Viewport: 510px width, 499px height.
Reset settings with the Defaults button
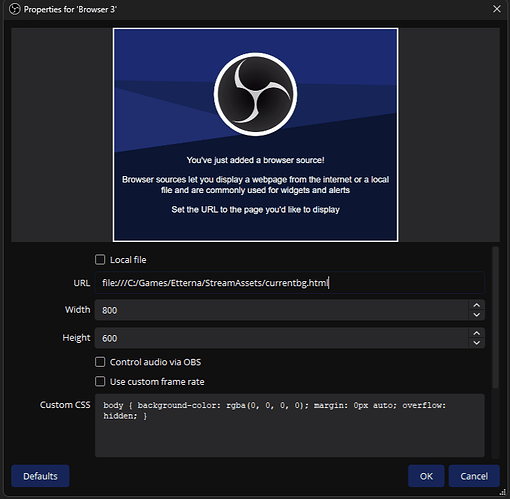click(40, 476)
